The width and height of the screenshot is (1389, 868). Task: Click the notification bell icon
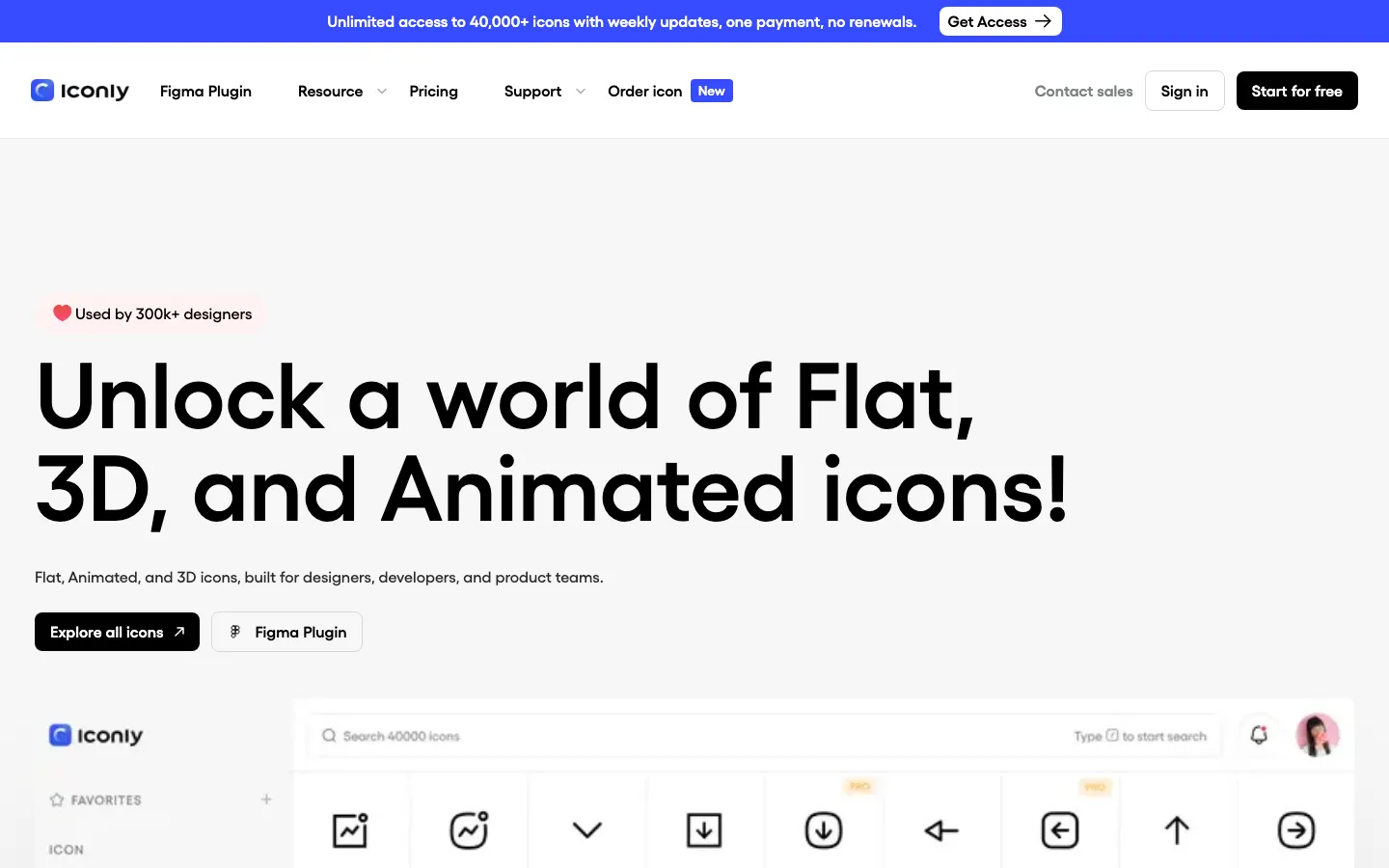[1259, 735]
